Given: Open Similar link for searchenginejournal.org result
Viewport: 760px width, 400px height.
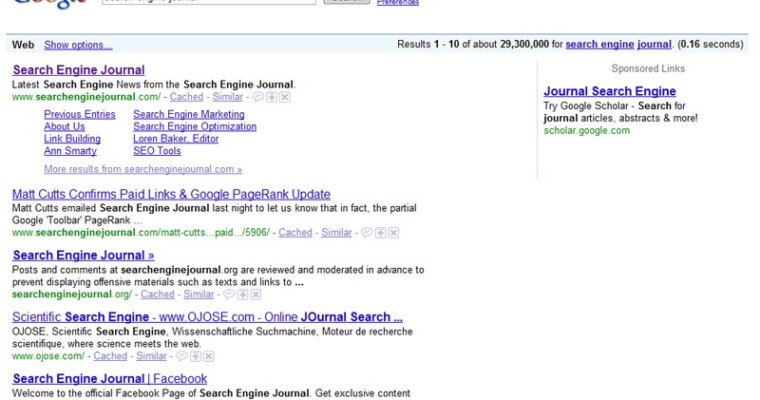Looking at the screenshot, I should (199, 294).
